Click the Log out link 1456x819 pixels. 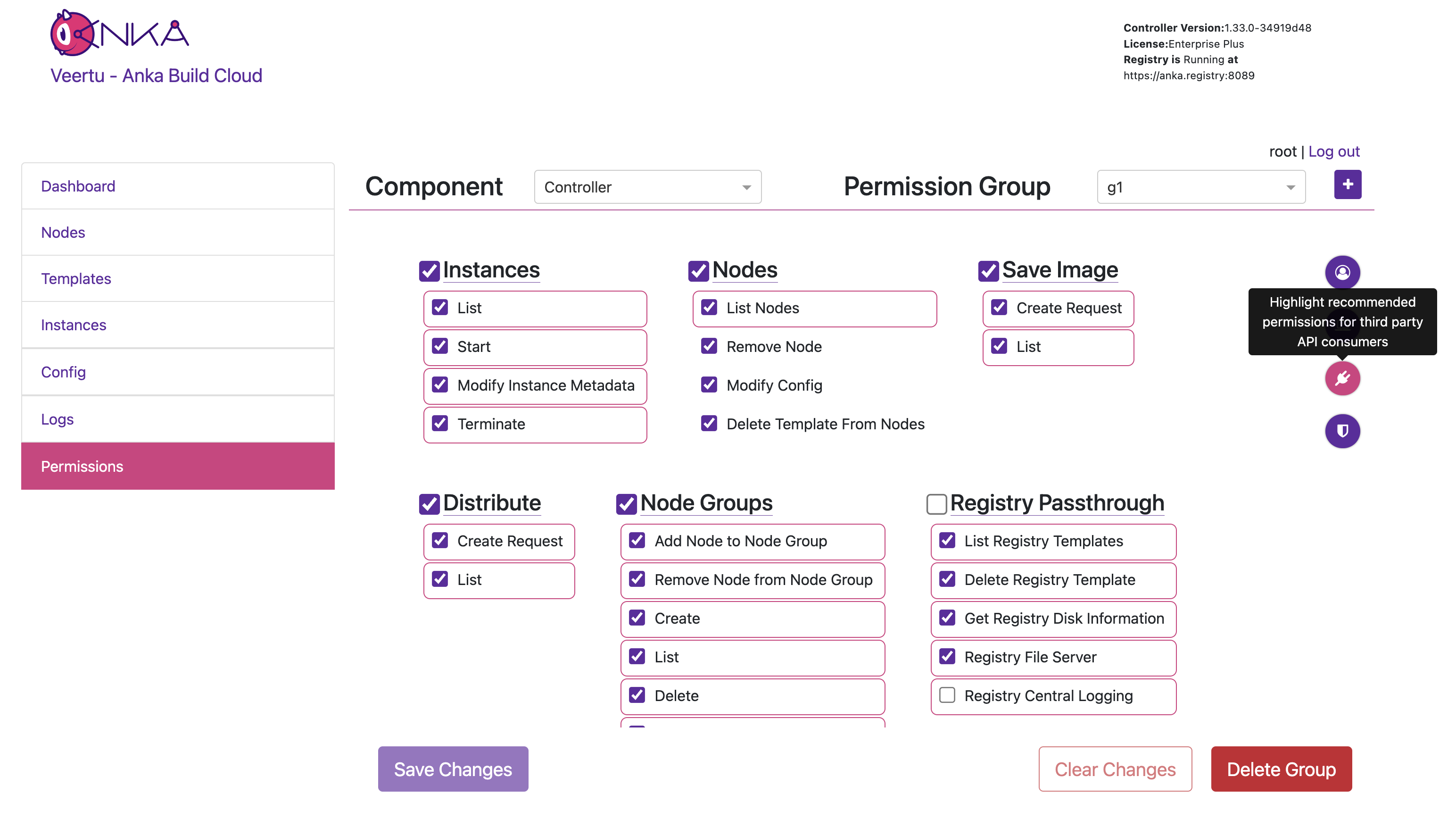(1333, 151)
